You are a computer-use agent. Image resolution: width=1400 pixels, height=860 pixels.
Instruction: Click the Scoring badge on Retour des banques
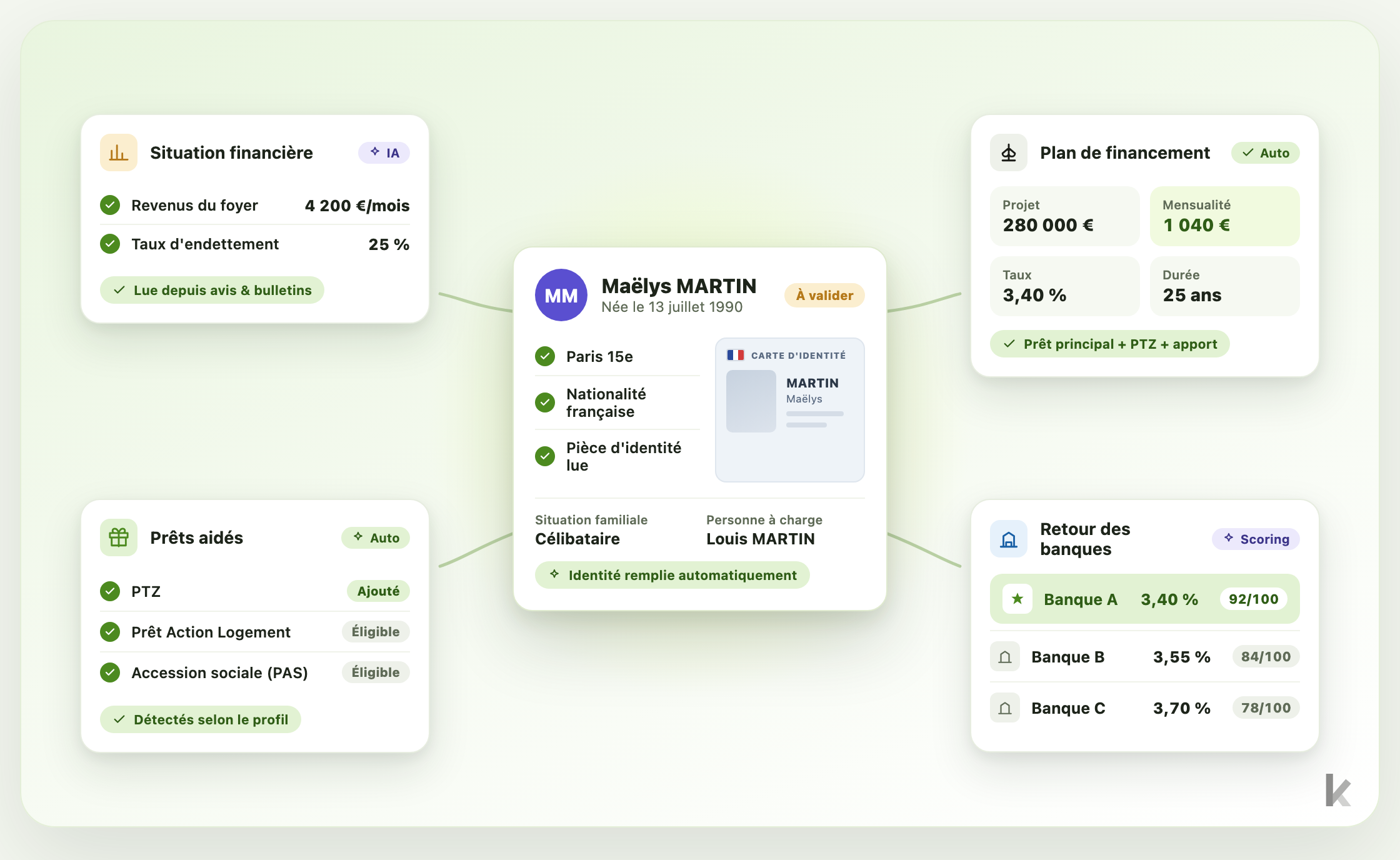pyautogui.click(x=1256, y=539)
